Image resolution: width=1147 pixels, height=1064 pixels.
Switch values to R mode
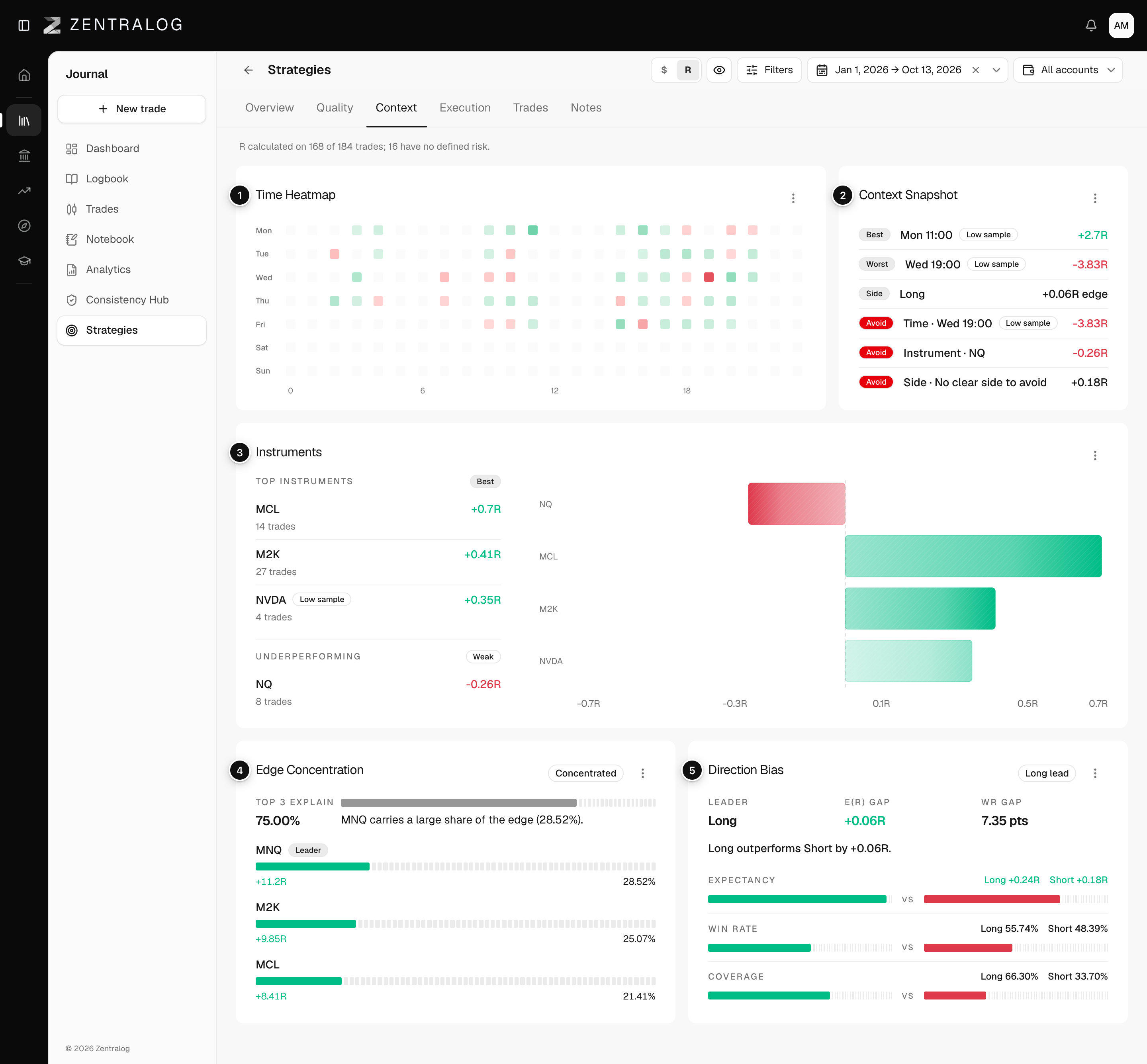(687, 70)
